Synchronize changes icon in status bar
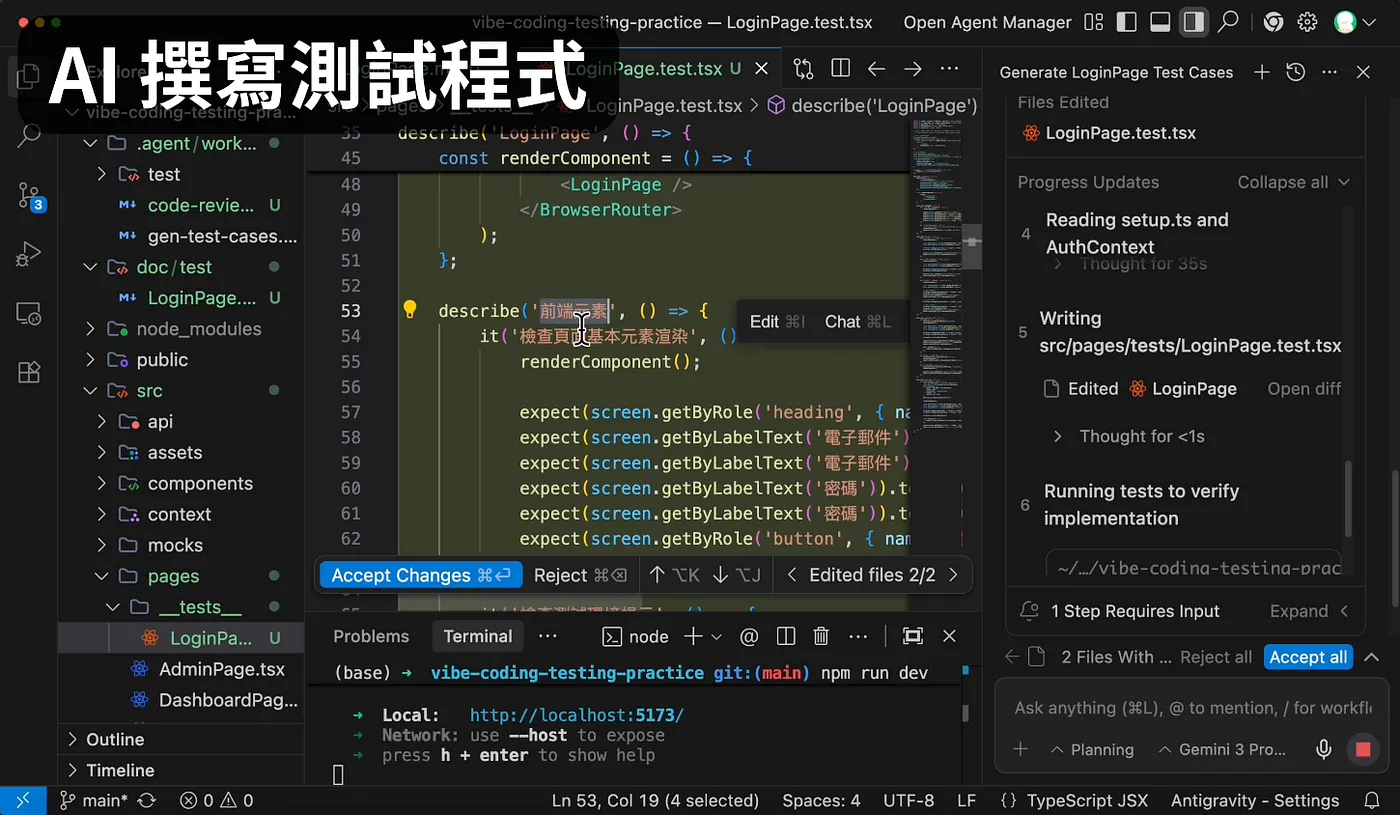The width and height of the screenshot is (1400, 815). pos(146,800)
